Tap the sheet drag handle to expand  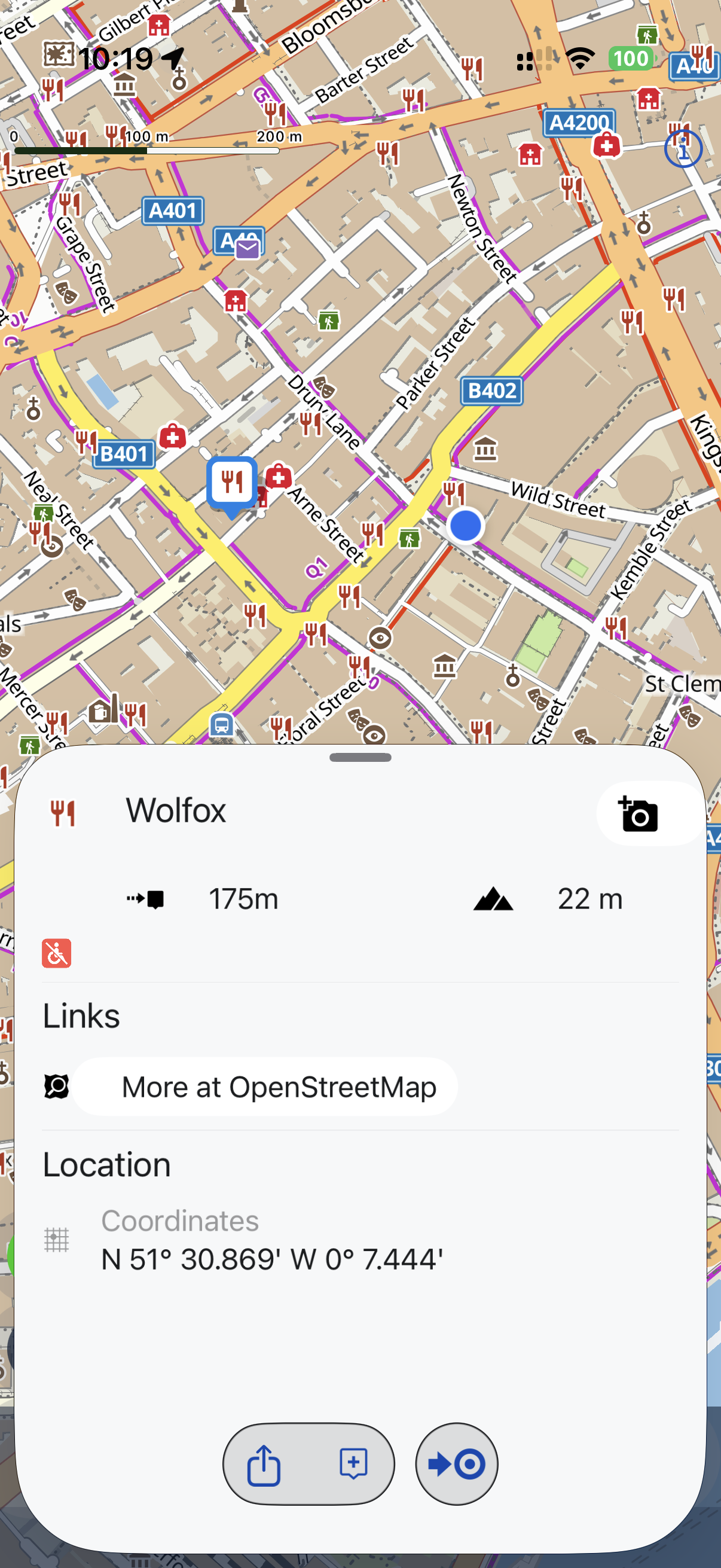click(x=360, y=757)
